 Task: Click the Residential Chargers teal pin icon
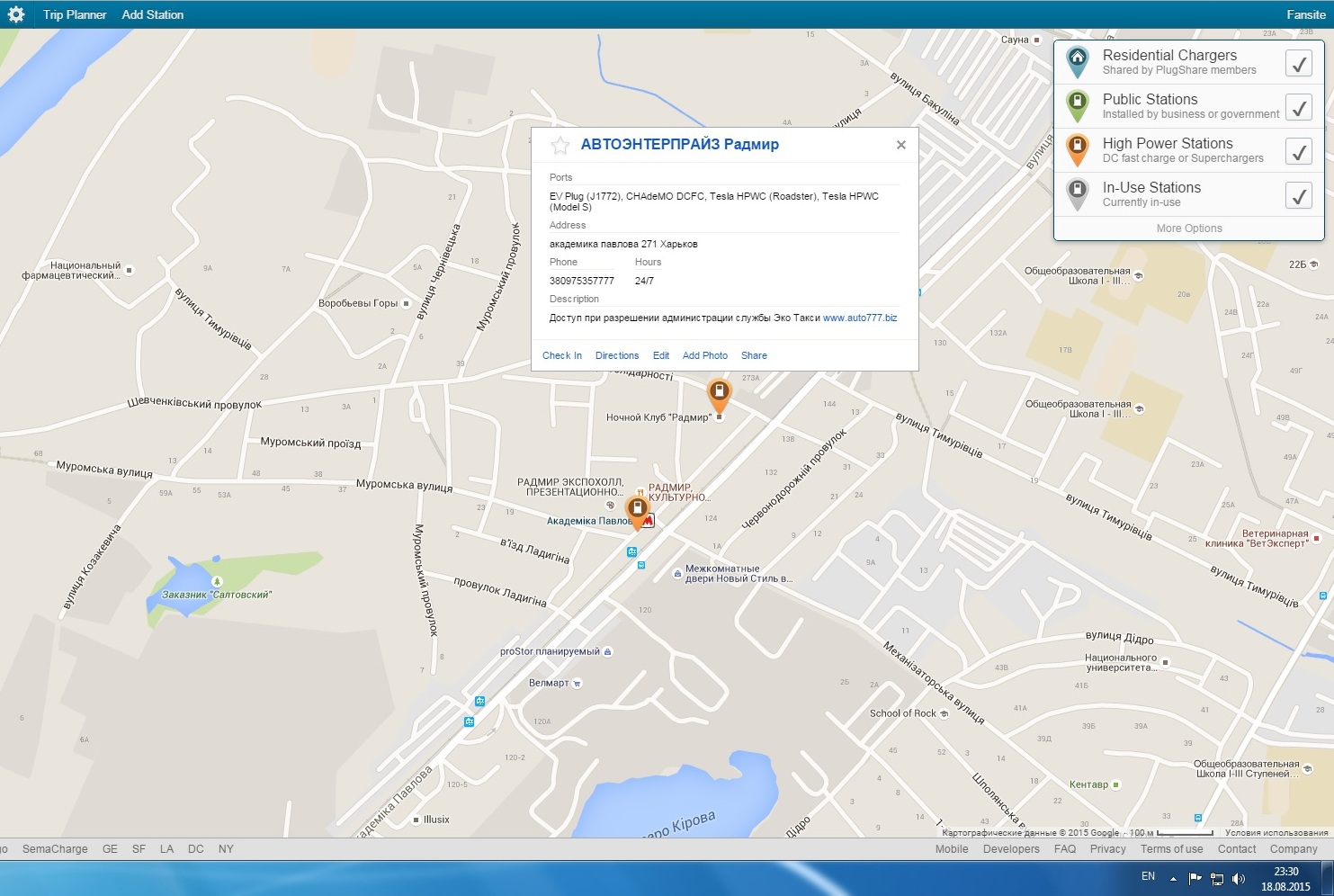click(1077, 61)
